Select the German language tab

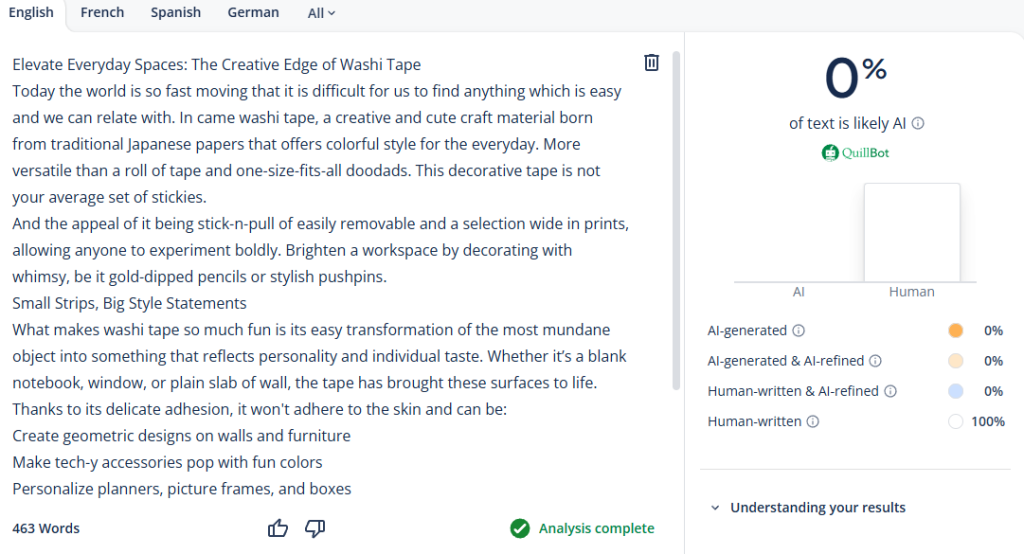click(x=253, y=13)
